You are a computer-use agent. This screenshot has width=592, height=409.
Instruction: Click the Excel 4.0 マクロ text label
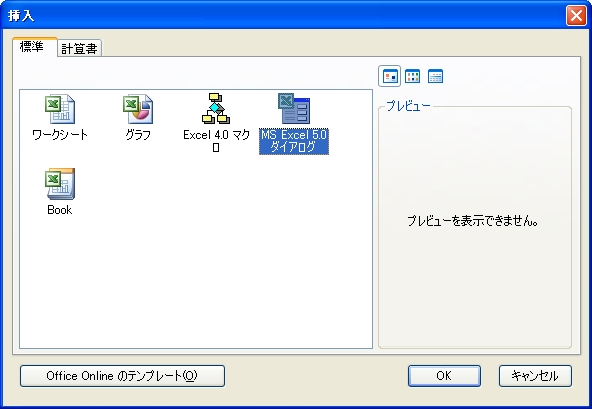(x=216, y=141)
